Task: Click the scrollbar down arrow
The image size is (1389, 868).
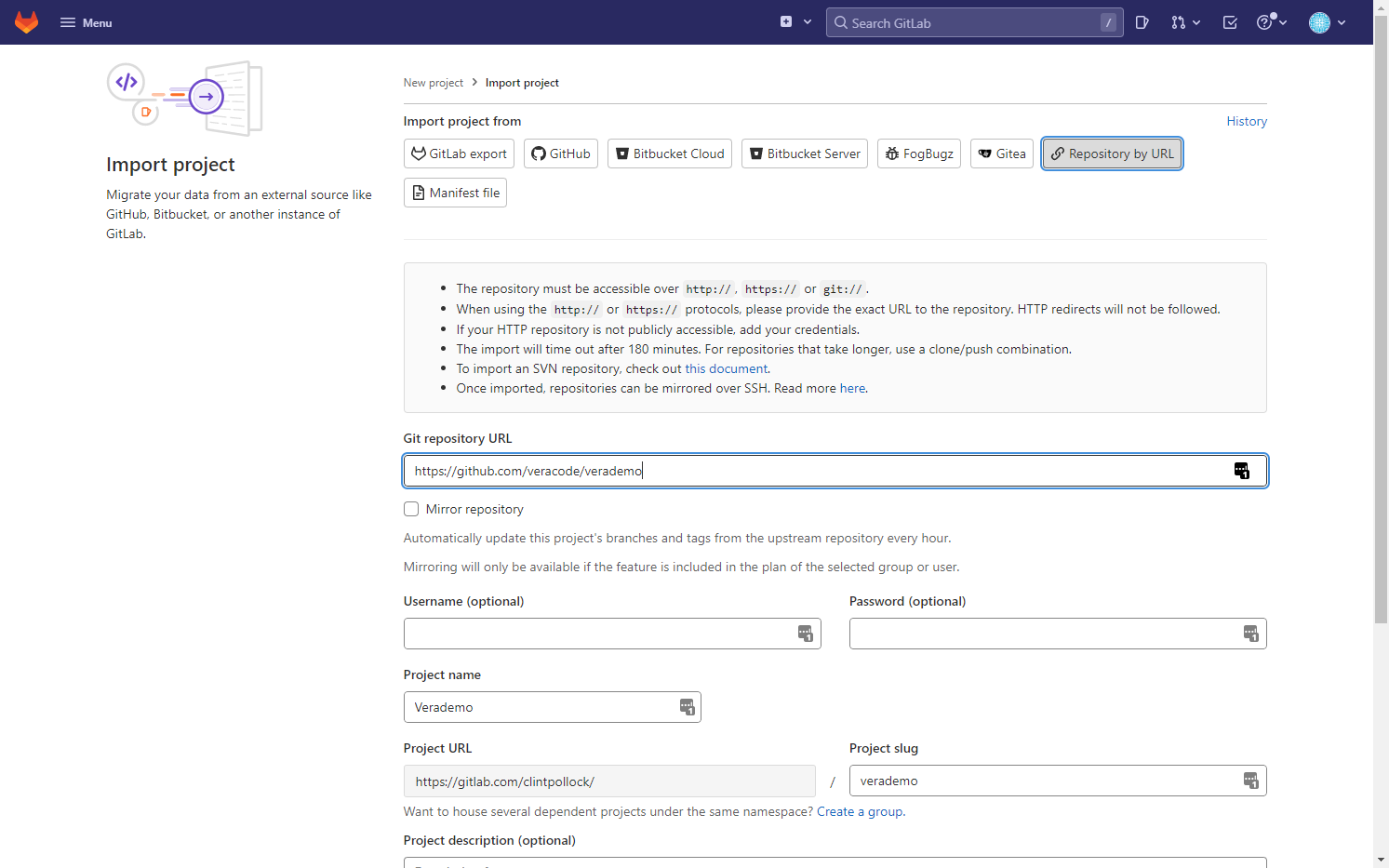Action: (1381, 860)
